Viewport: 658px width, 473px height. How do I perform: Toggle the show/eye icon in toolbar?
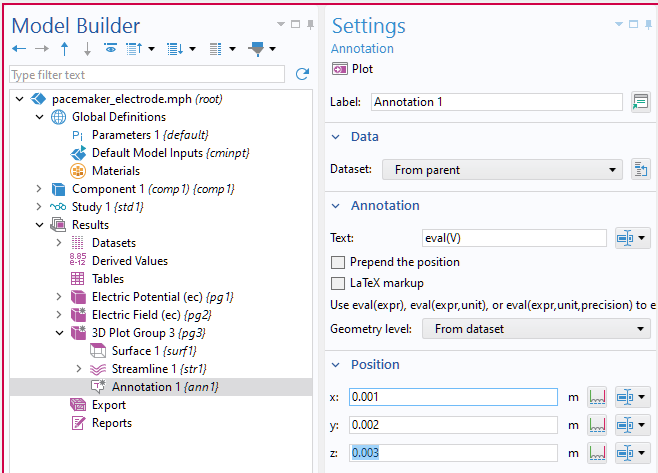[110, 48]
